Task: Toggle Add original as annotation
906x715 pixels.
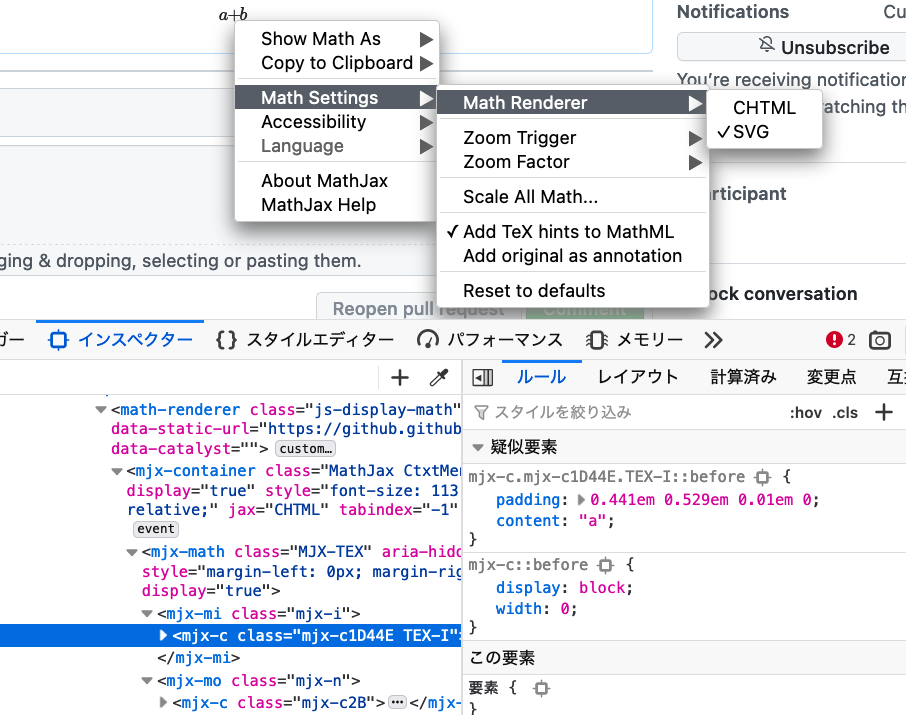Action: coord(572,256)
